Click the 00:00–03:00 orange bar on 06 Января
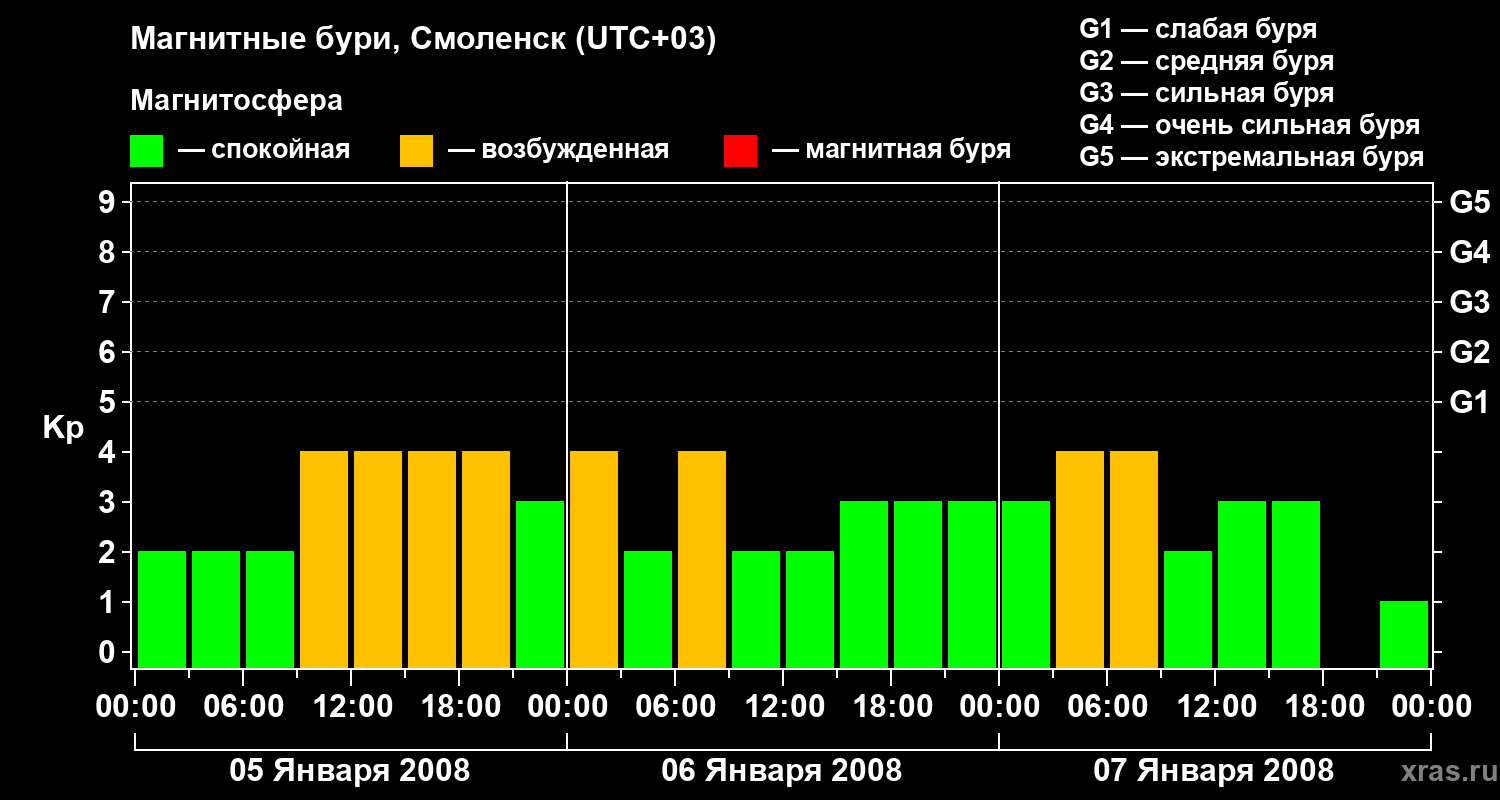The width and height of the screenshot is (1500, 800). point(594,559)
